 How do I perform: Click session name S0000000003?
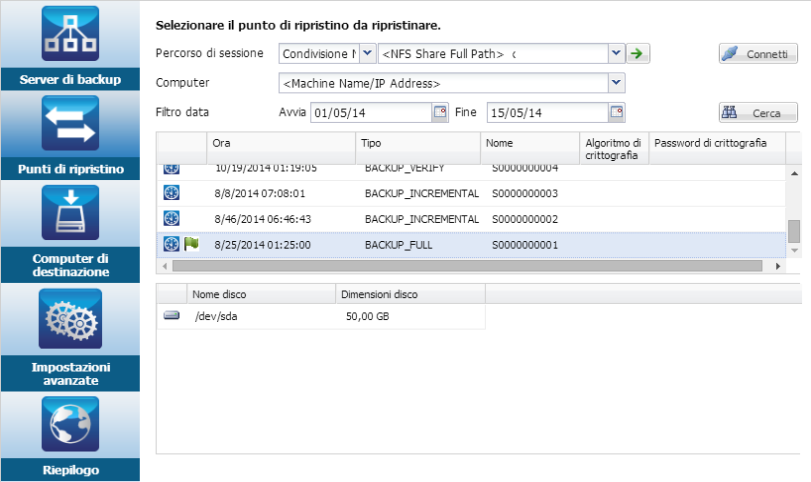[x=525, y=193]
